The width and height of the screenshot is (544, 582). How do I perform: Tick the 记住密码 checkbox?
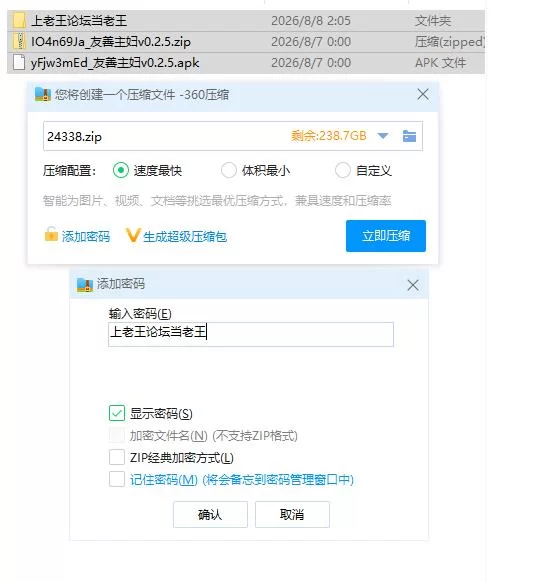117,479
